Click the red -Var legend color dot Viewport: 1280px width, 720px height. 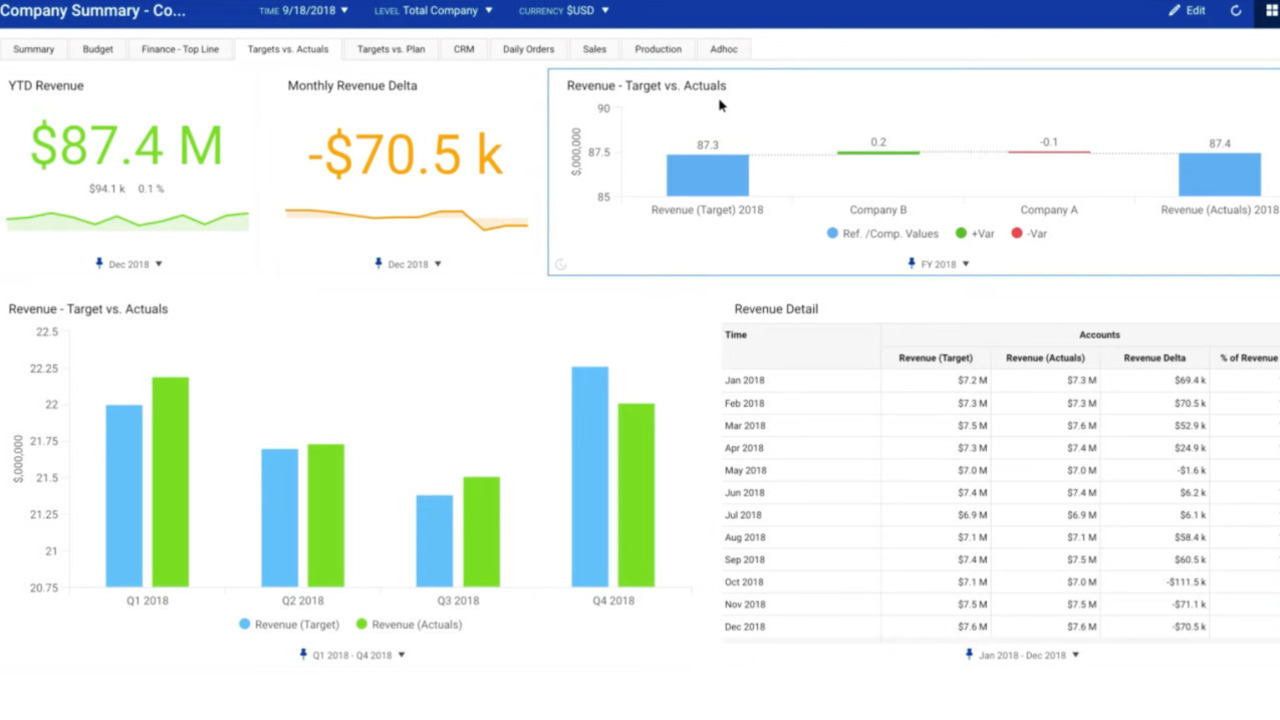[1017, 233]
